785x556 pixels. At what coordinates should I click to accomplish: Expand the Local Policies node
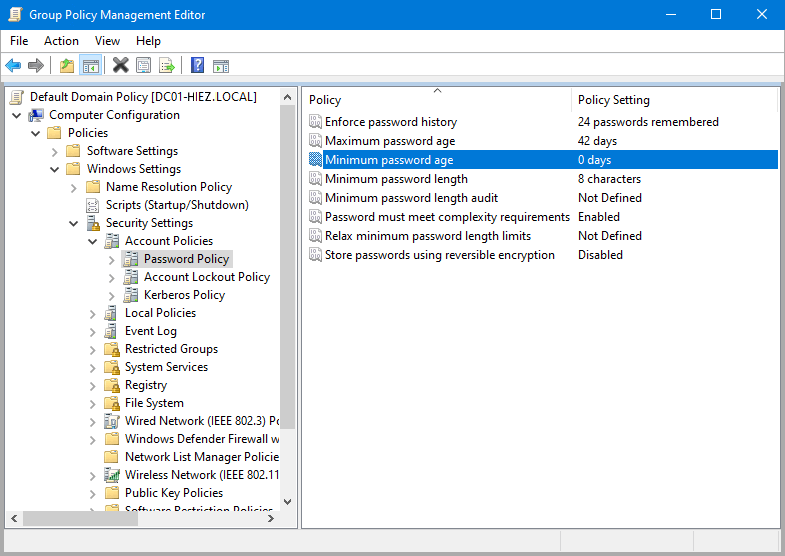click(93, 313)
